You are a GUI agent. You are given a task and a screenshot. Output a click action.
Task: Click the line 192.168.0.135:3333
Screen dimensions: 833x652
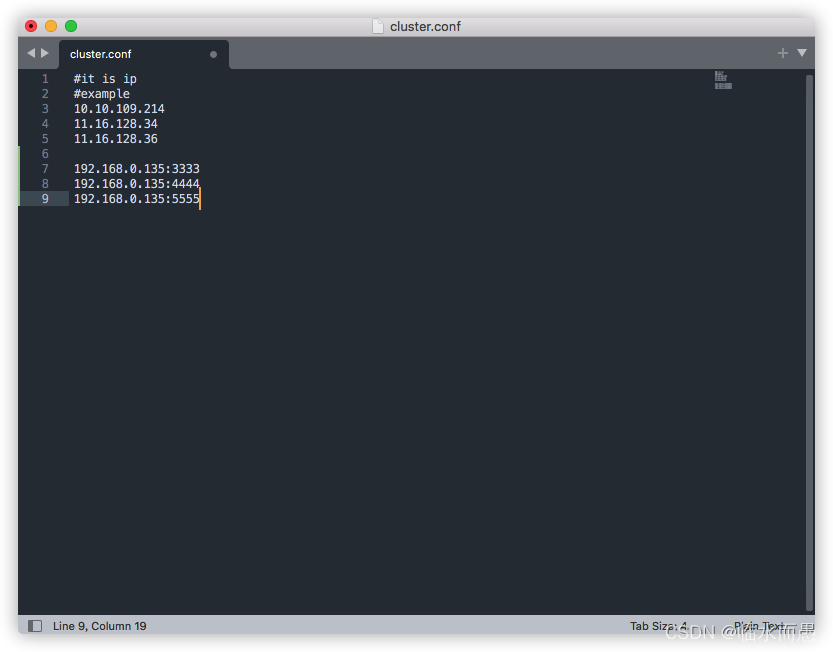coord(137,168)
